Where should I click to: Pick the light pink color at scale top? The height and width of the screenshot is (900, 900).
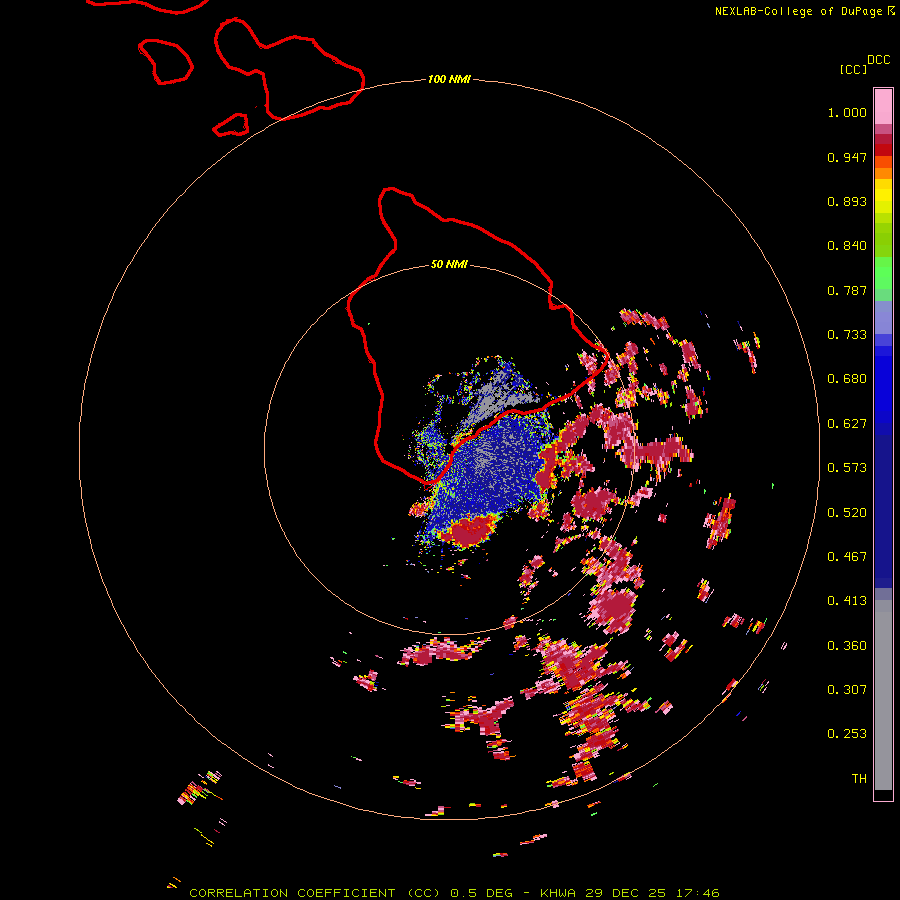coord(883,106)
